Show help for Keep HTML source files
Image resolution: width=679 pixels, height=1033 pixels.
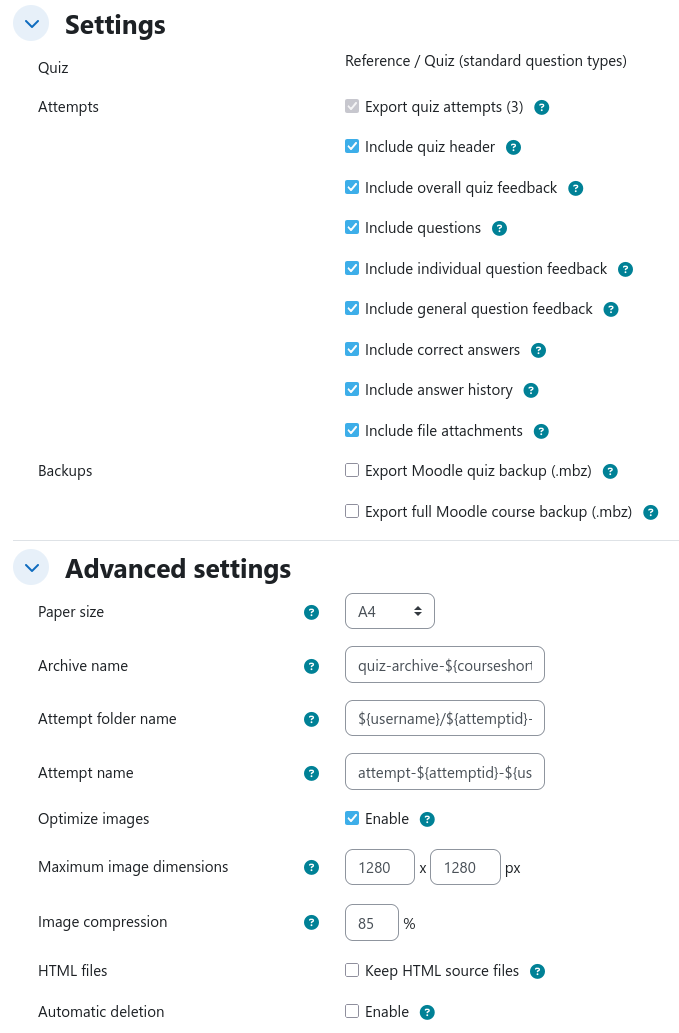click(537, 971)
